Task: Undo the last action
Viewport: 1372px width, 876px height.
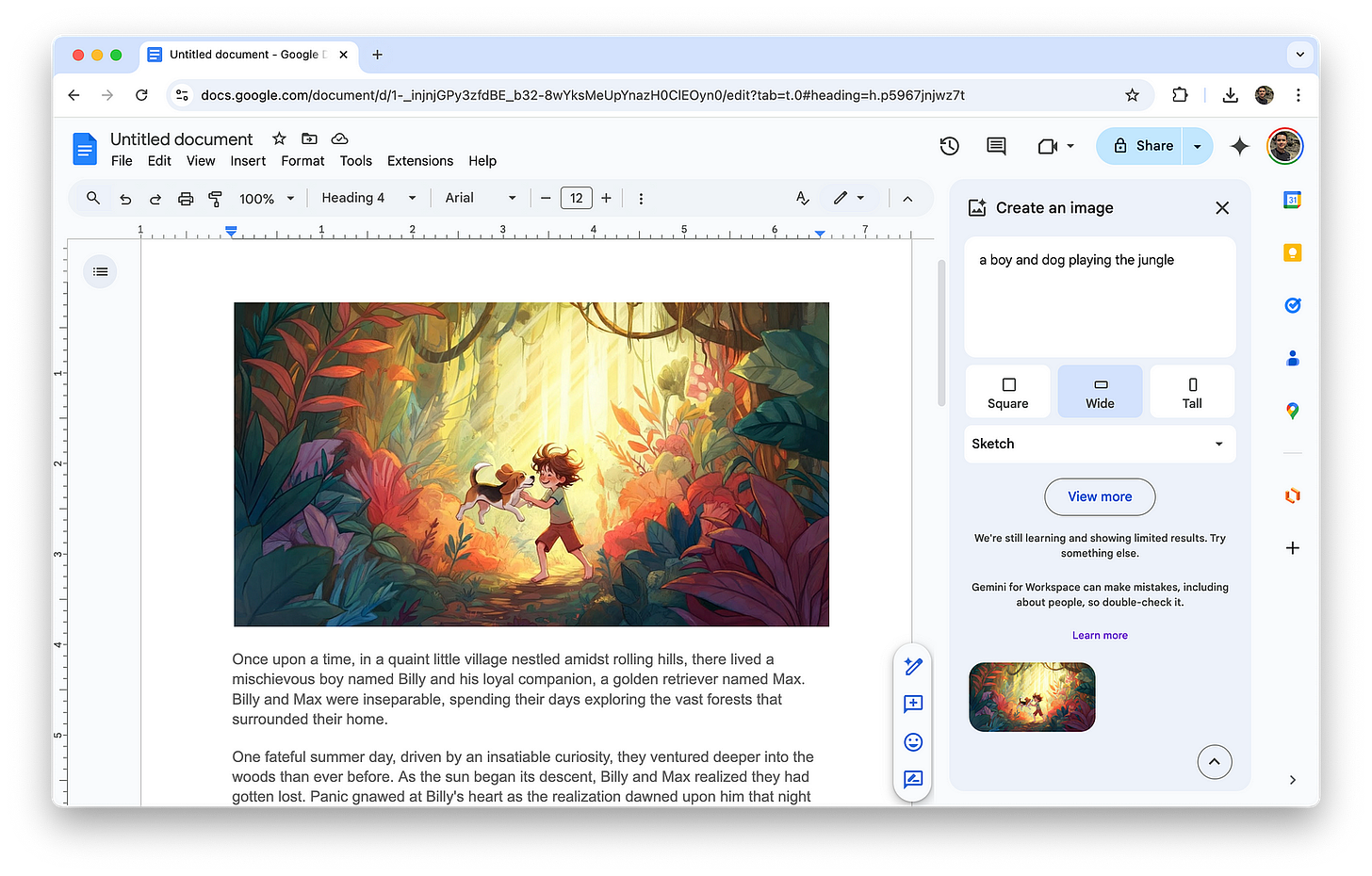Action: click(x=125, y=199)
